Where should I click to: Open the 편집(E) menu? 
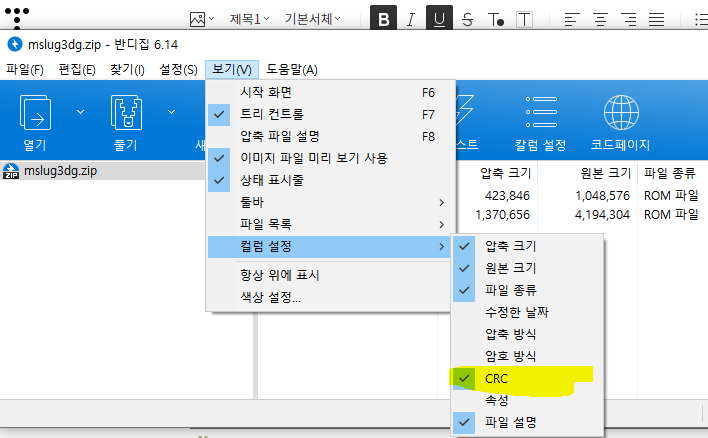pyautogui.click(x=77, y=70)
